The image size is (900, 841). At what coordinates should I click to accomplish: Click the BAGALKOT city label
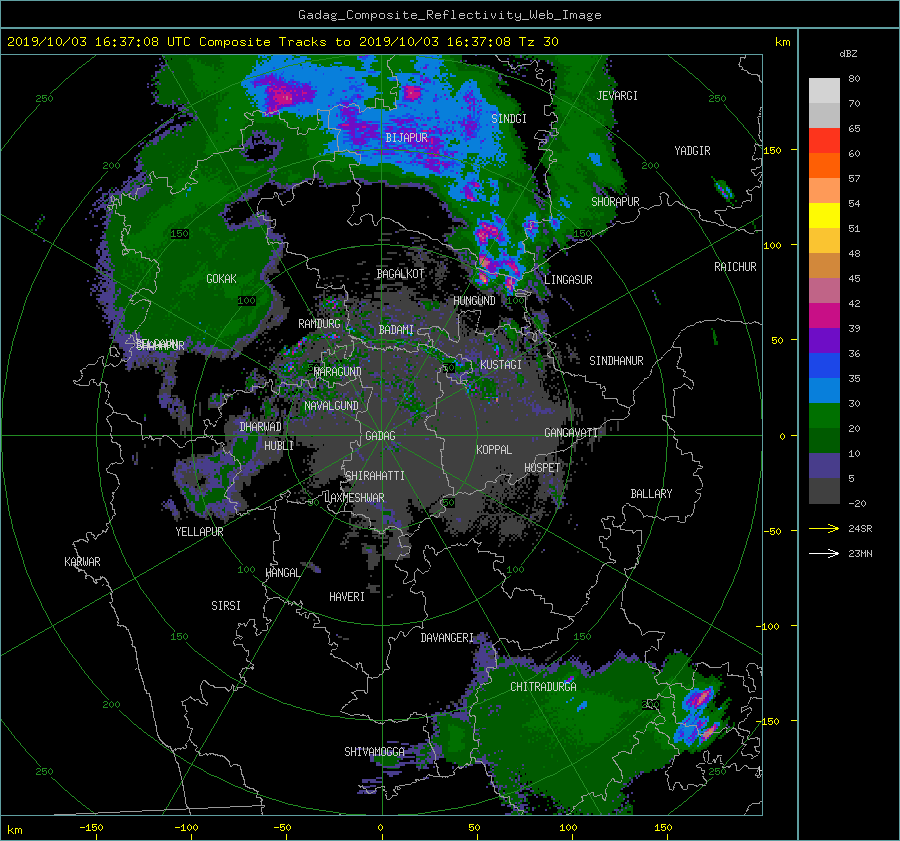pos(400,274)
